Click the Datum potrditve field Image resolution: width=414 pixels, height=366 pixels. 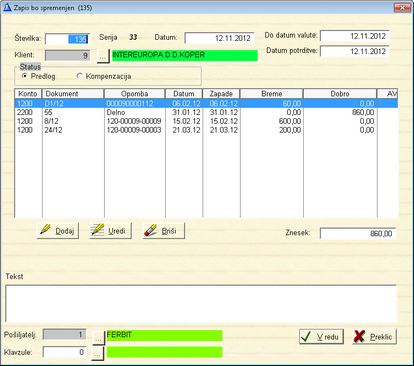click(x=355, y=51)
